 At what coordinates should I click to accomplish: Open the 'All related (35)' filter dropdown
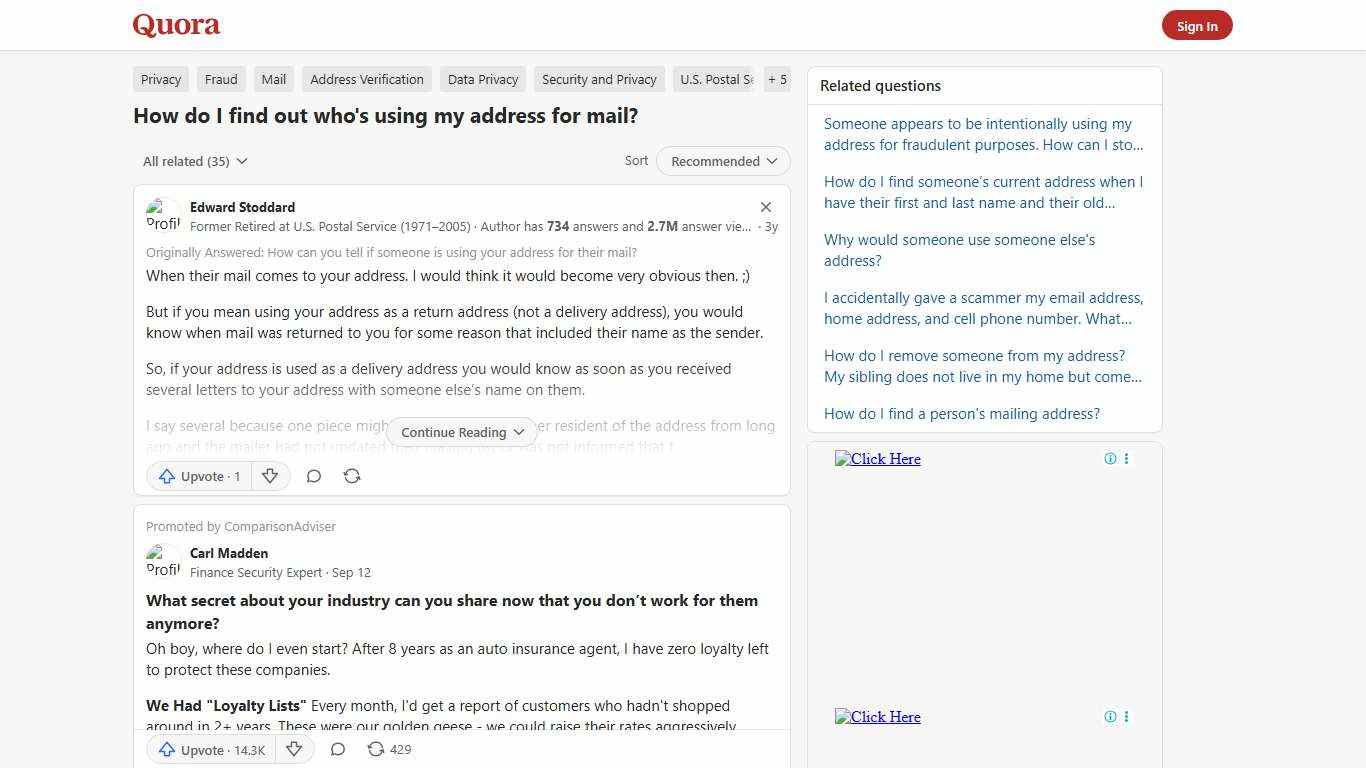pos(195,161)
